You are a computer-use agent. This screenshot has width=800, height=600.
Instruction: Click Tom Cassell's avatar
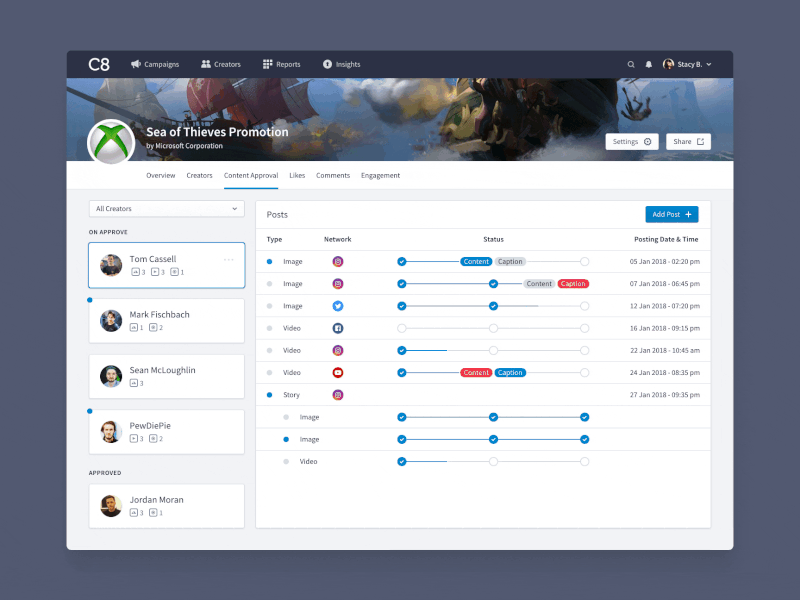[111, 265]
